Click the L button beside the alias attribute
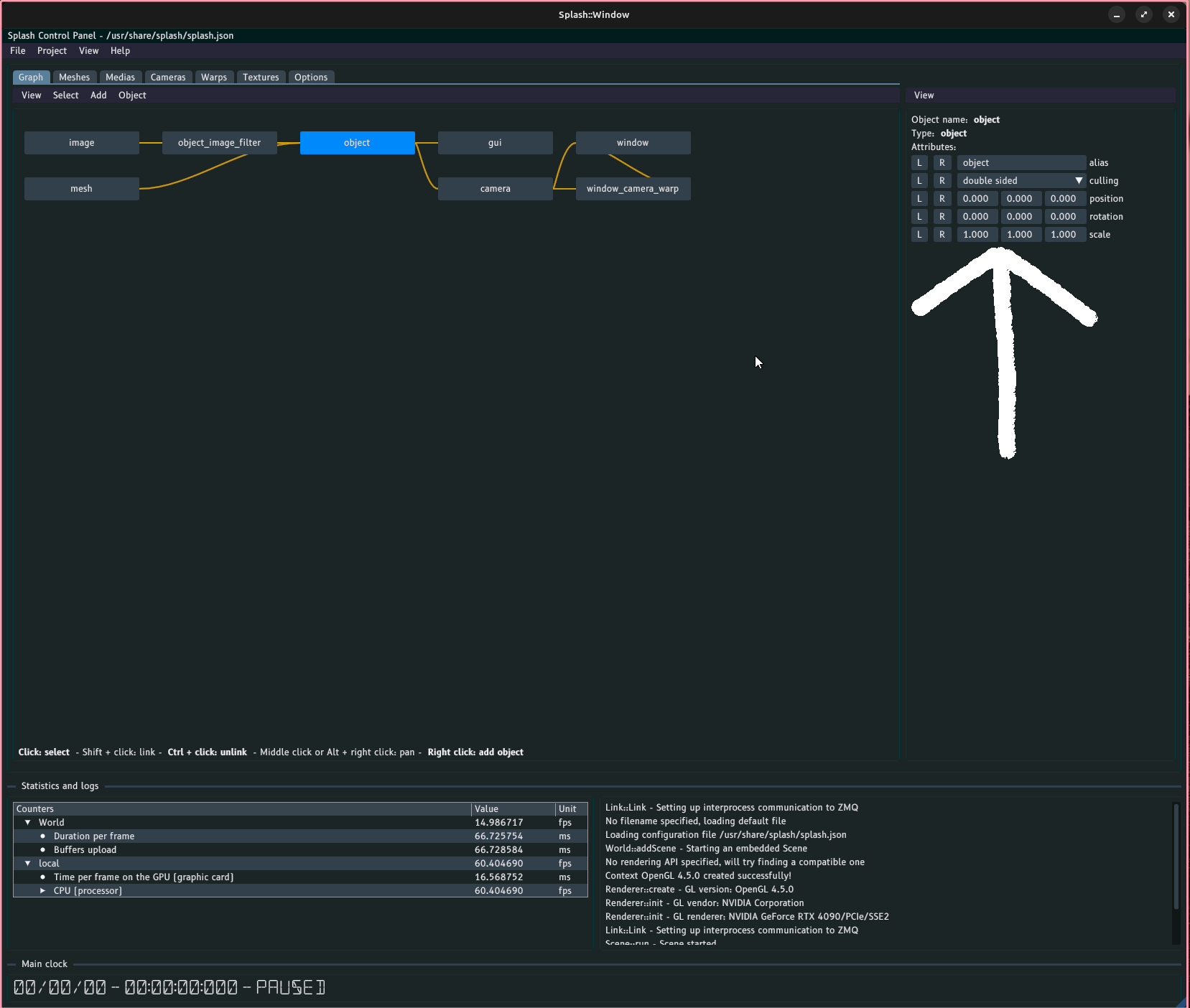This screenshot has height=1008, width=1190. pos(919,163)
